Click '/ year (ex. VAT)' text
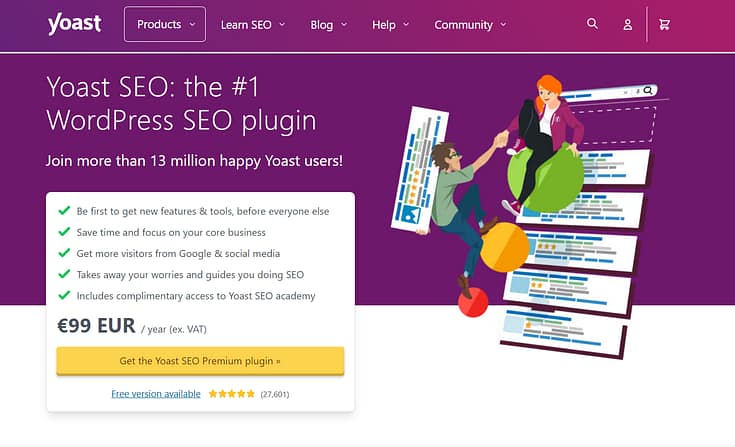735x447 pixels. pos(174,329)
